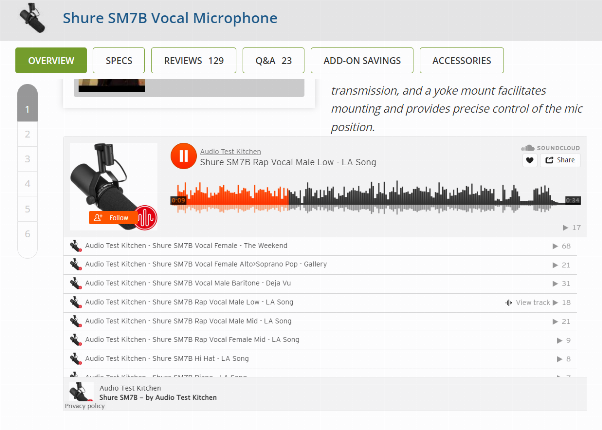Jump to section 3 in side navigator
The height and width of the screenshot is (430, 602).
(x=27, y=159)
